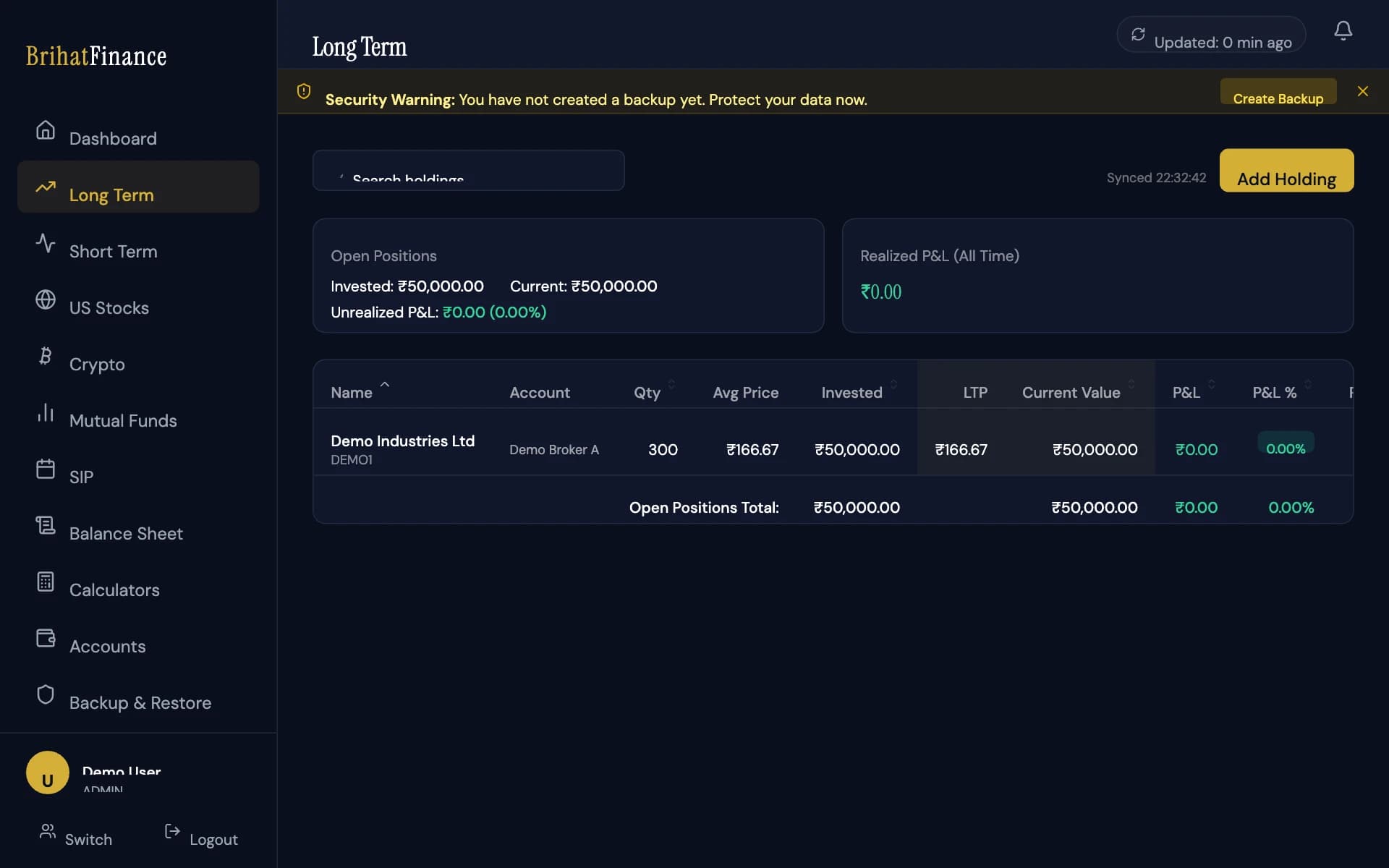Click the quantity 300 cell
This screenshot has height=868, width=1389.
(663, 449)
